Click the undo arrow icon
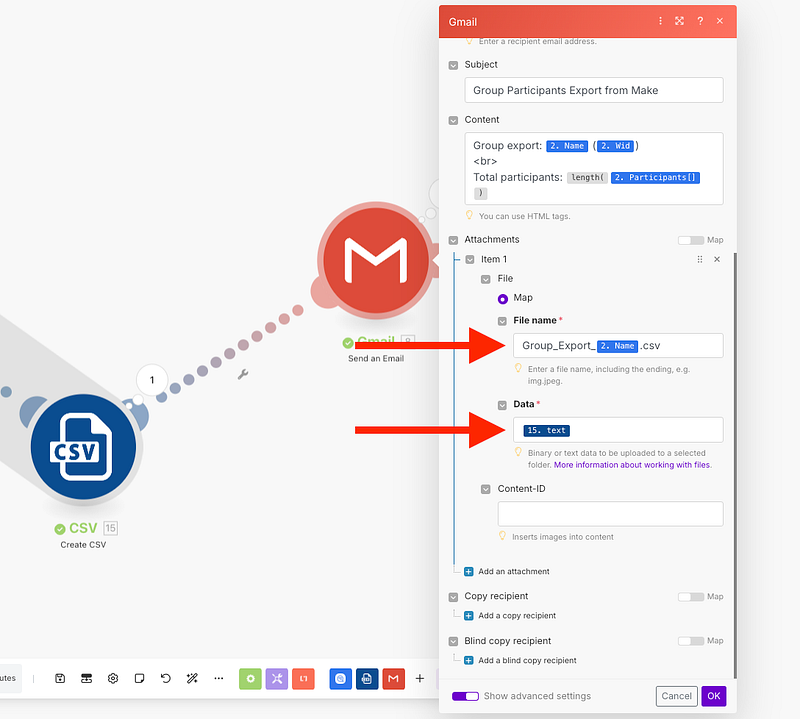The width and height of the screenshot is (800, 719). click(165, 678)
